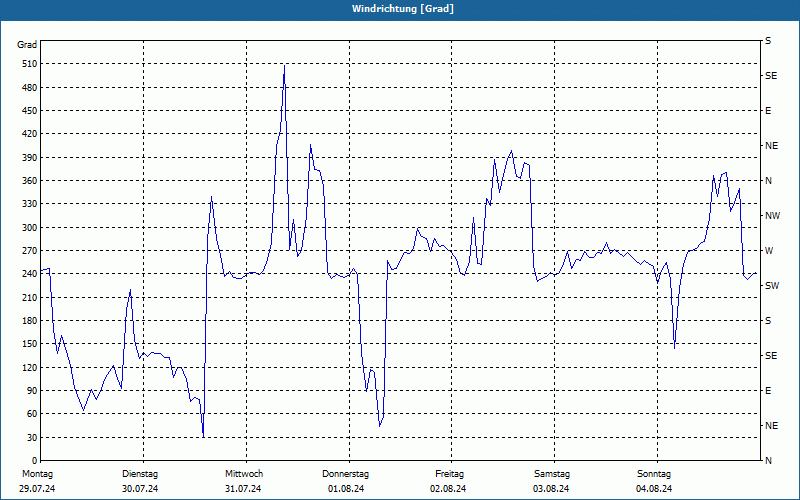Image resolution: width=800 pixels, height=500 pixels.
Task: Select the 'Samstag' day label
Action: pos(552,474)
